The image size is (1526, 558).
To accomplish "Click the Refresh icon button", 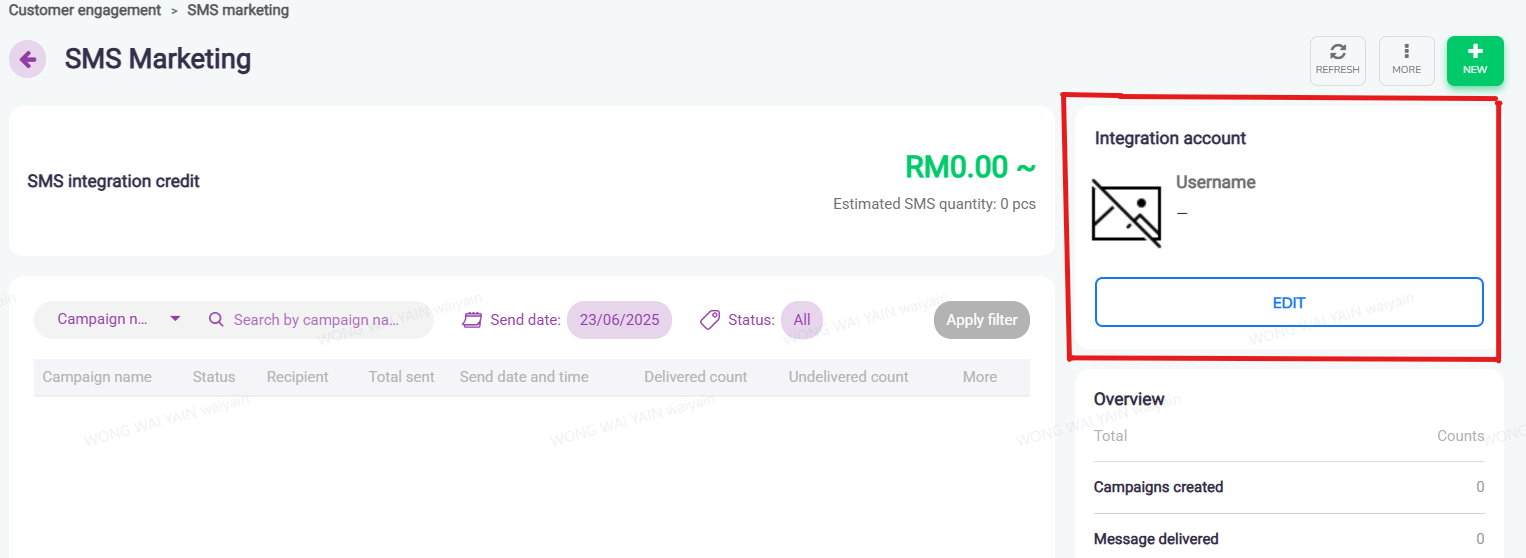I will (x=1337, y=60).
